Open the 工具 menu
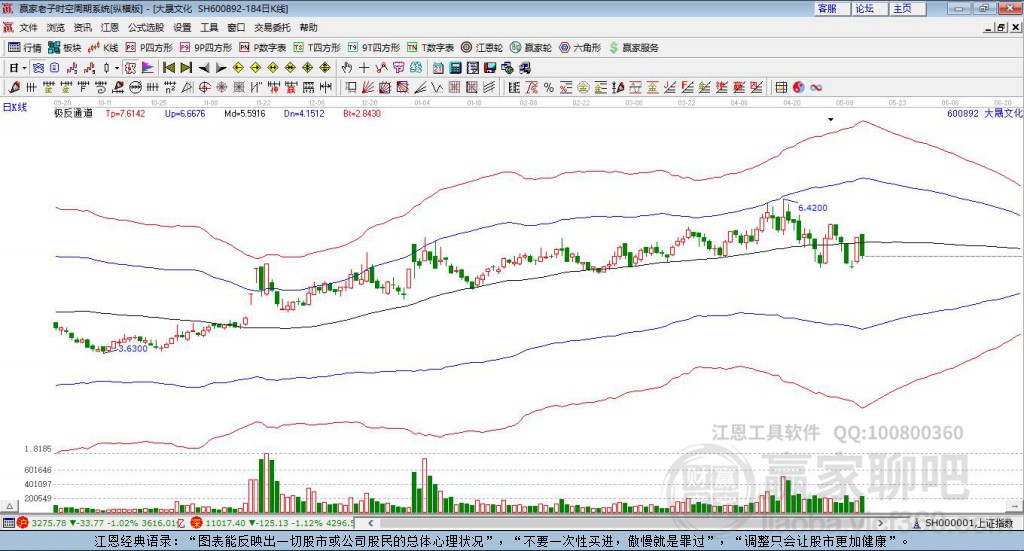Image resolution: width=1024 pixels, height=551 pixels. pos(209,27)
